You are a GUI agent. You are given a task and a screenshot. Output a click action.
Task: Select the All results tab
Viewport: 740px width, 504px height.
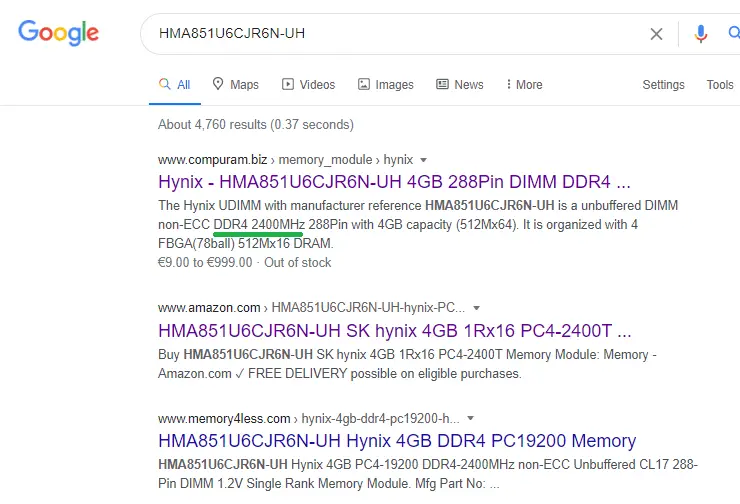coord(175,85)
